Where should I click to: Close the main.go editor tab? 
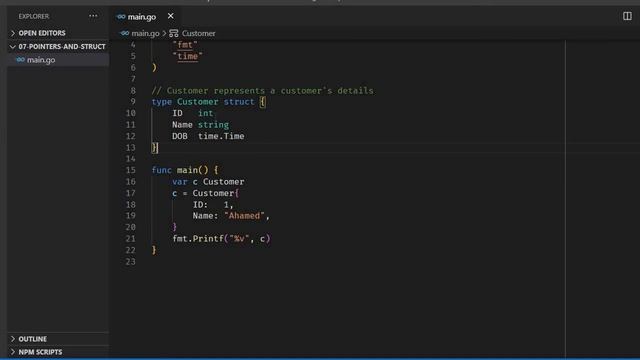point(171,16)
